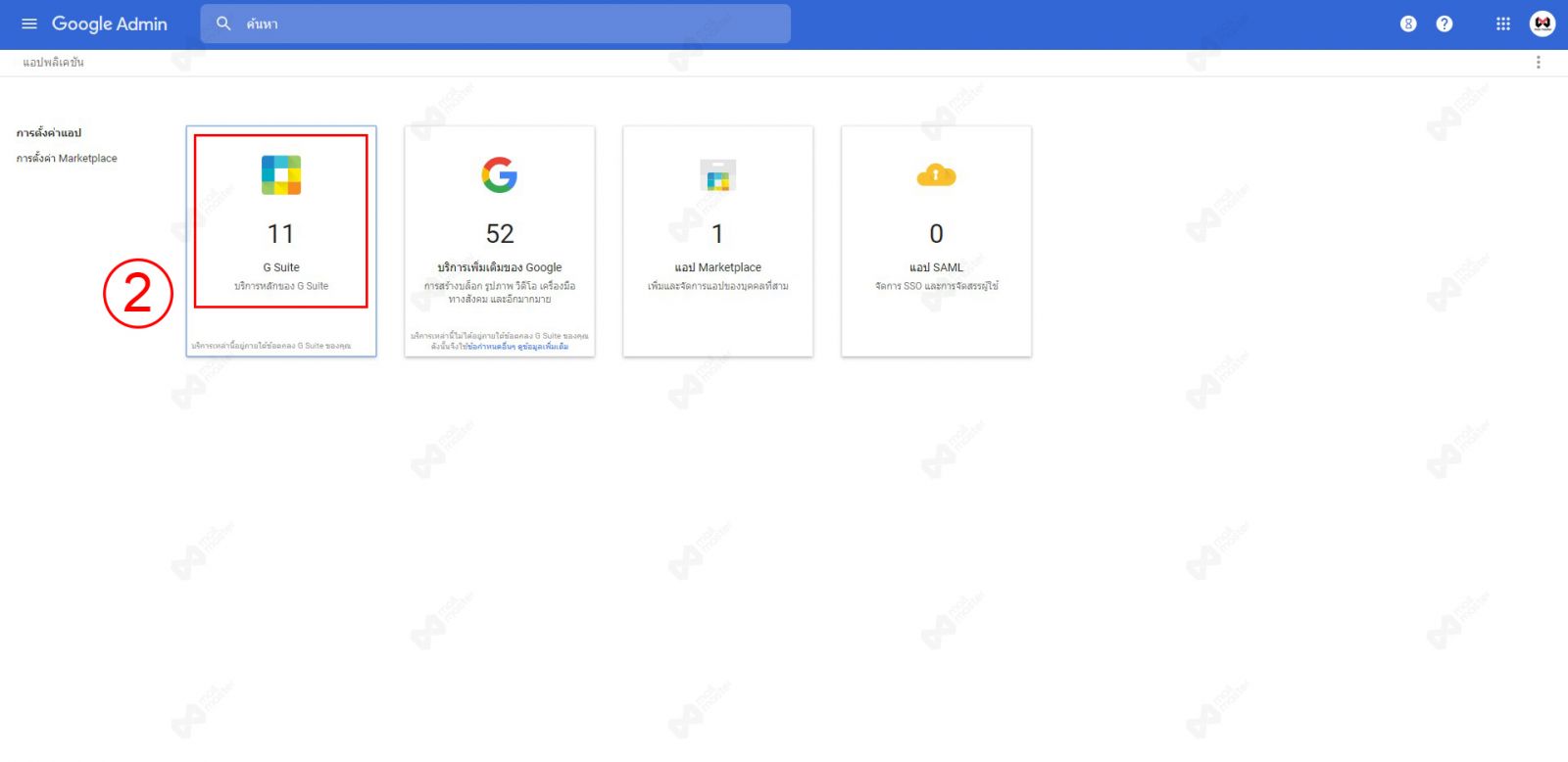Image resolution: width=1568 pixels, height=762 pixels.
Task: Click the การตั้งค่าแอป sidebar heading
Action: click(x=49, y=132)
